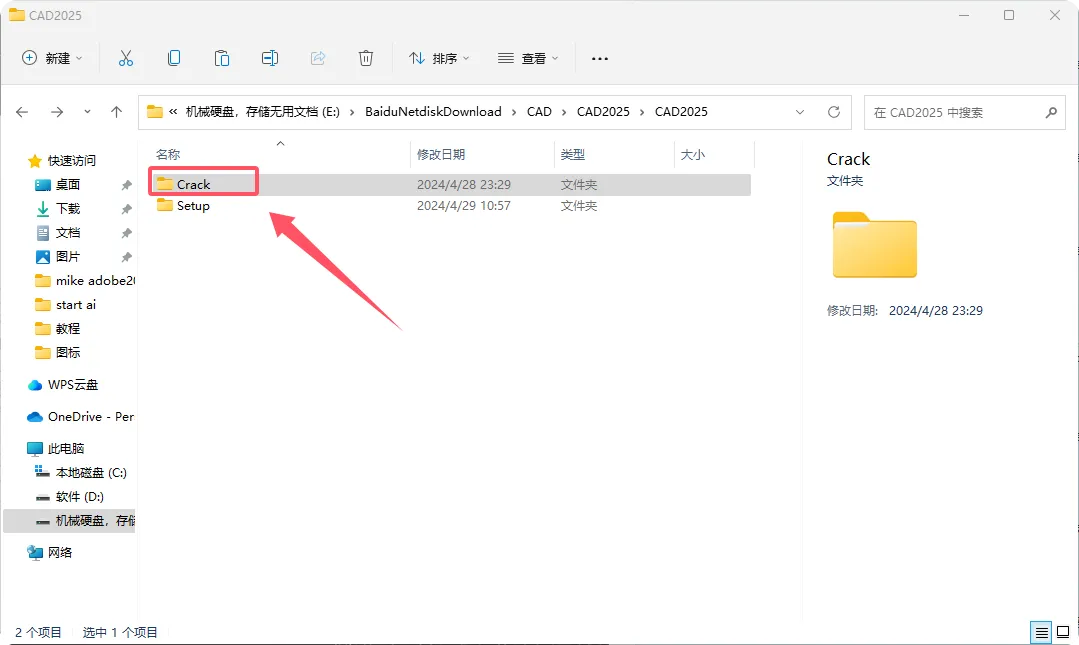Click the Cut scissors icon
Screen dimensions: 1079x645
[125, 59]
